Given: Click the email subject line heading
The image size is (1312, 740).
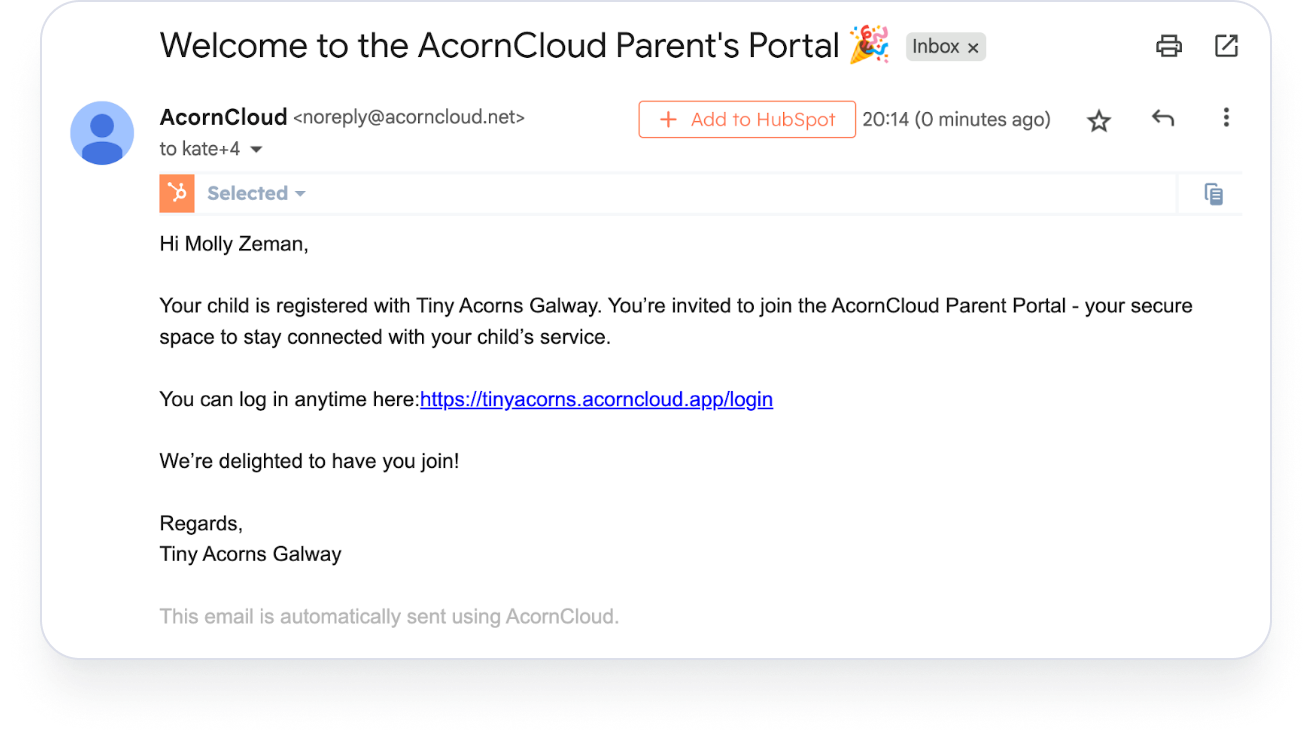Looking at the screenshot, I should pyautogui.click(x=498, y=46).
